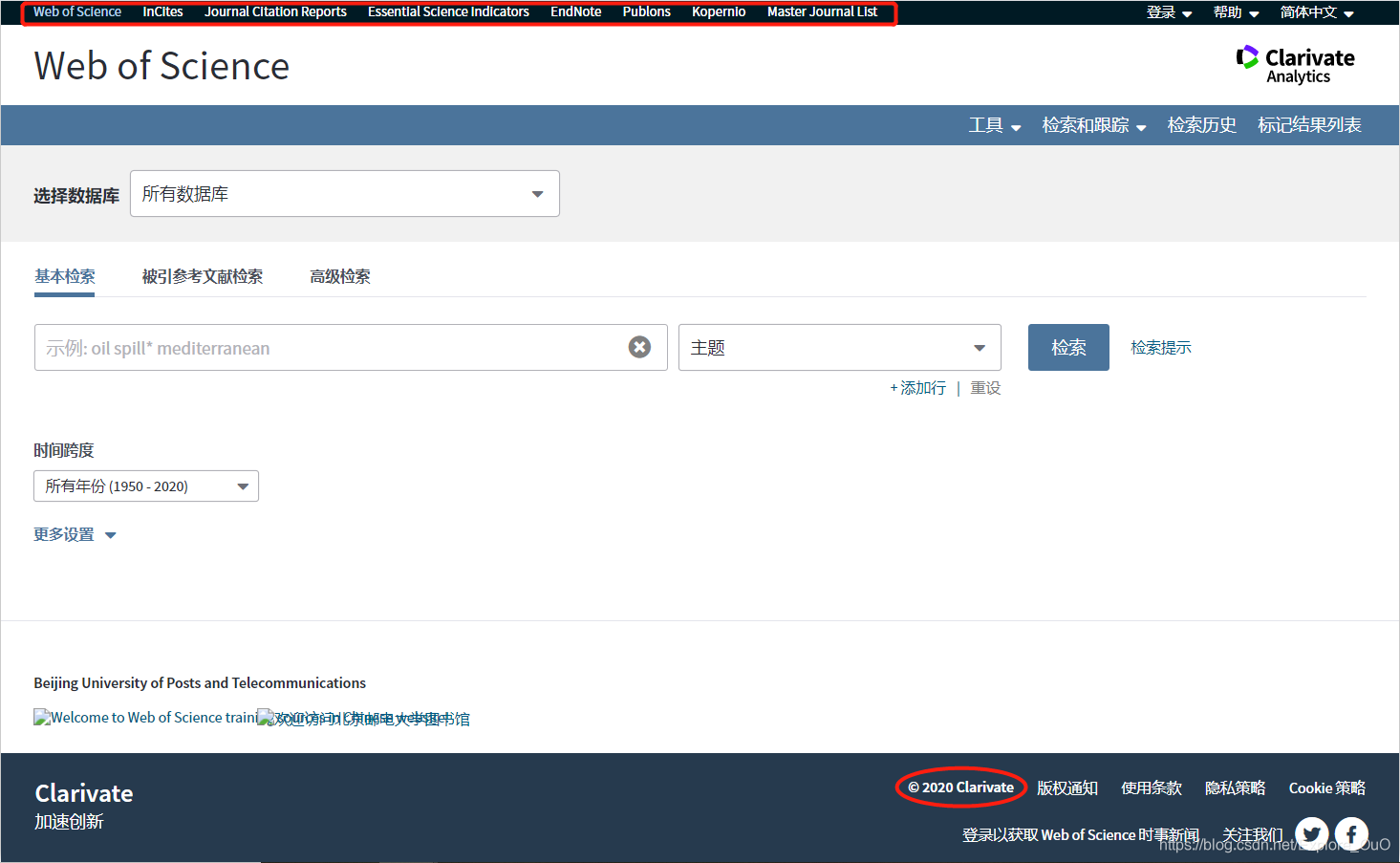Open 检索历史 search history
1400x863 pixels.
coord(1202,125)
